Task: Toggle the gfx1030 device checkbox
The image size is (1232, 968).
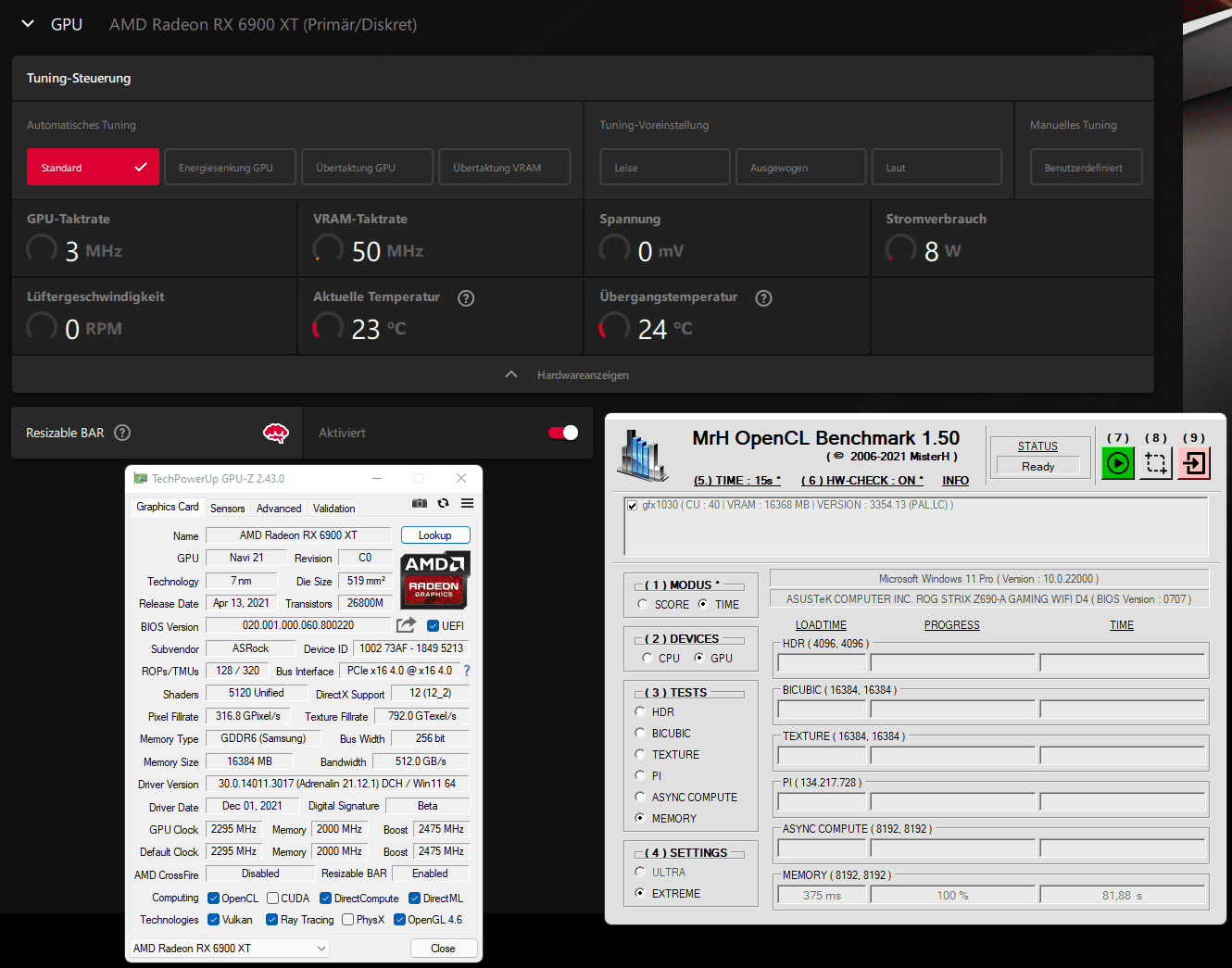Action: click(x=632, y=506)
